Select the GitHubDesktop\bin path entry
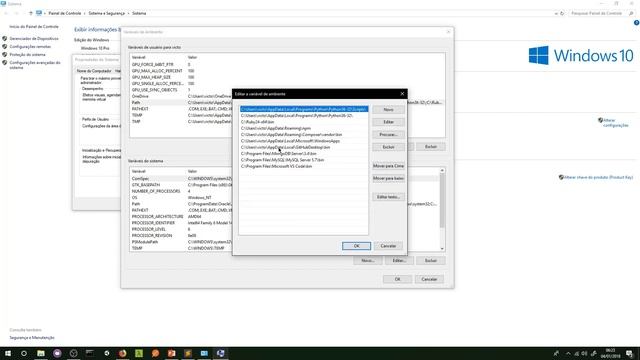This screenshot has height=360, width=640. coord(304,147)
